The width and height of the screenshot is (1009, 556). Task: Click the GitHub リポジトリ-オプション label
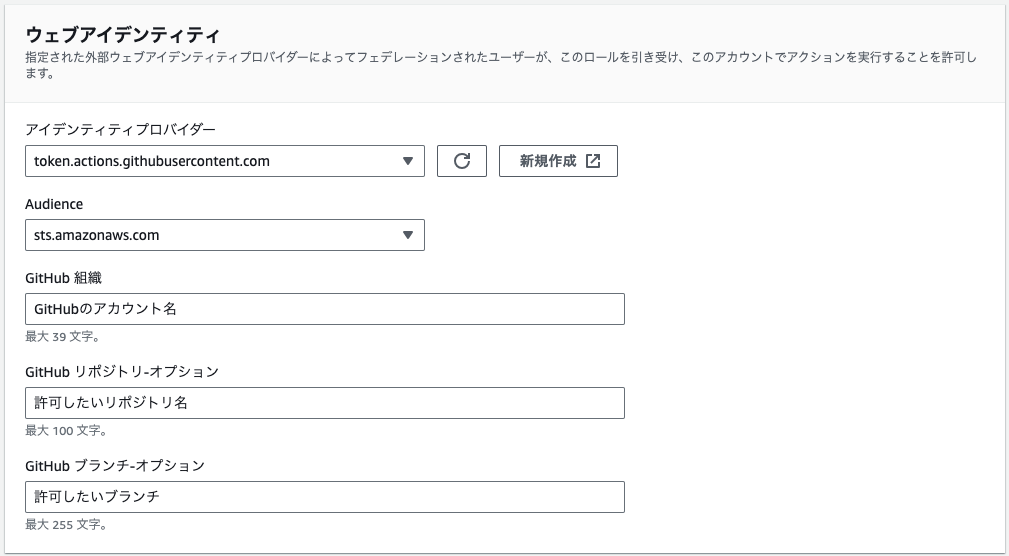(122, 372)
